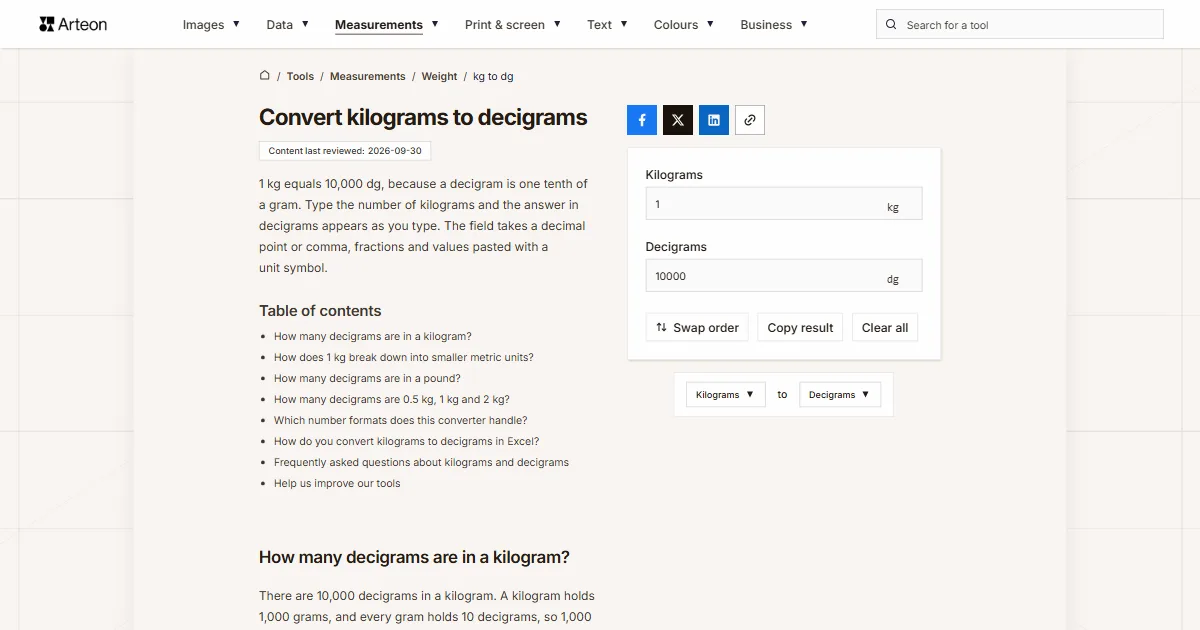Share this page on X
1200x630 pixels.
click(x=678, y=120)
